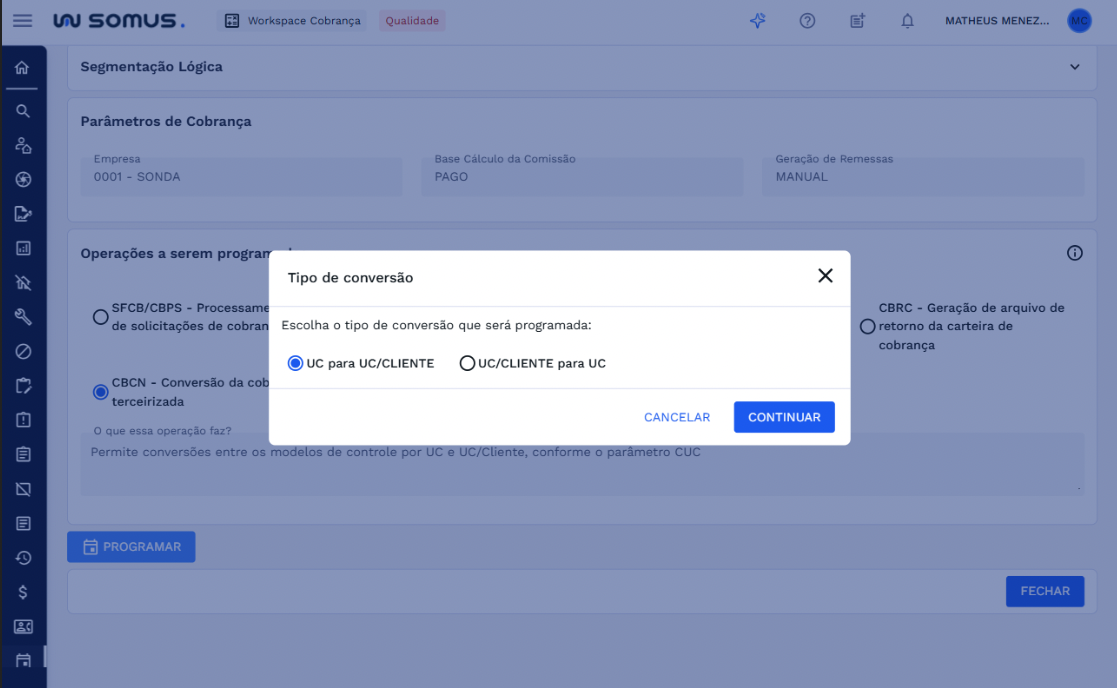
Task: Click the AI sparkle icon in header
Action: (757, 21)
